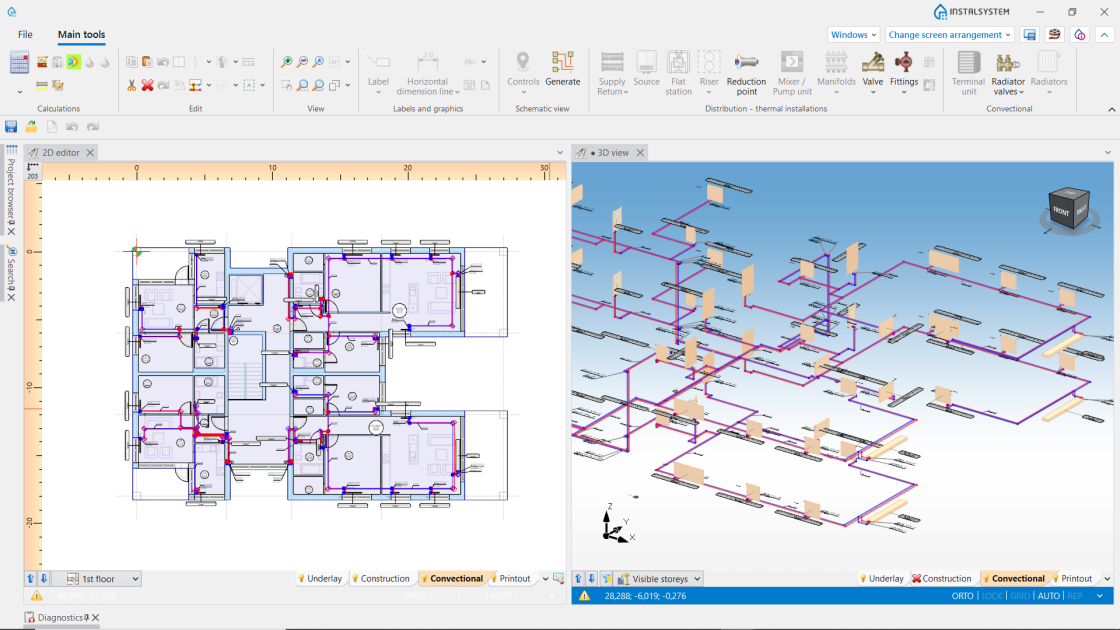This screenshot has width=1120, height=630.
Task: Toggle Construction layer in 3D view
Action: tap(941, 579)
